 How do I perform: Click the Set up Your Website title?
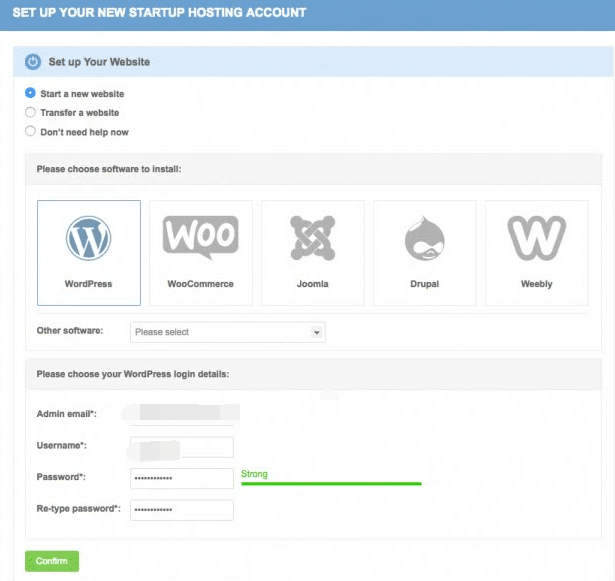pos(99,62)
